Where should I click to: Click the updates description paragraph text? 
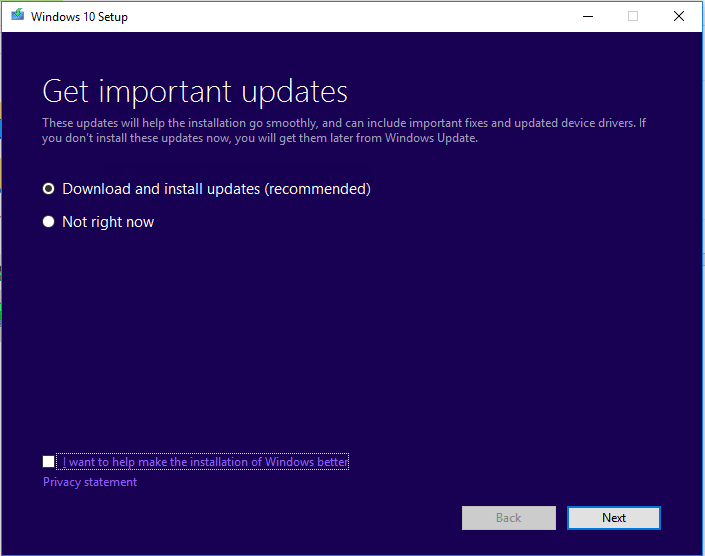[344, 130]
